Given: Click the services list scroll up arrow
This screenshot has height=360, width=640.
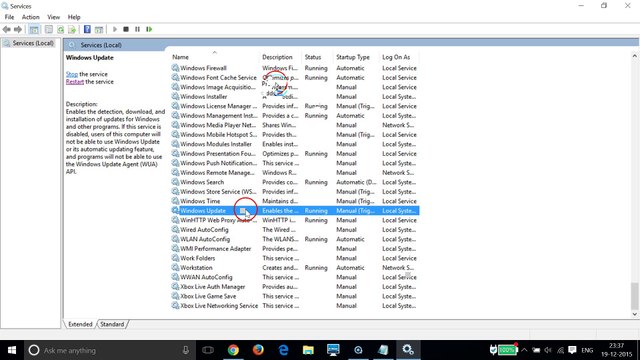Looking at the screenshot, I should click(x=634, y=56).
